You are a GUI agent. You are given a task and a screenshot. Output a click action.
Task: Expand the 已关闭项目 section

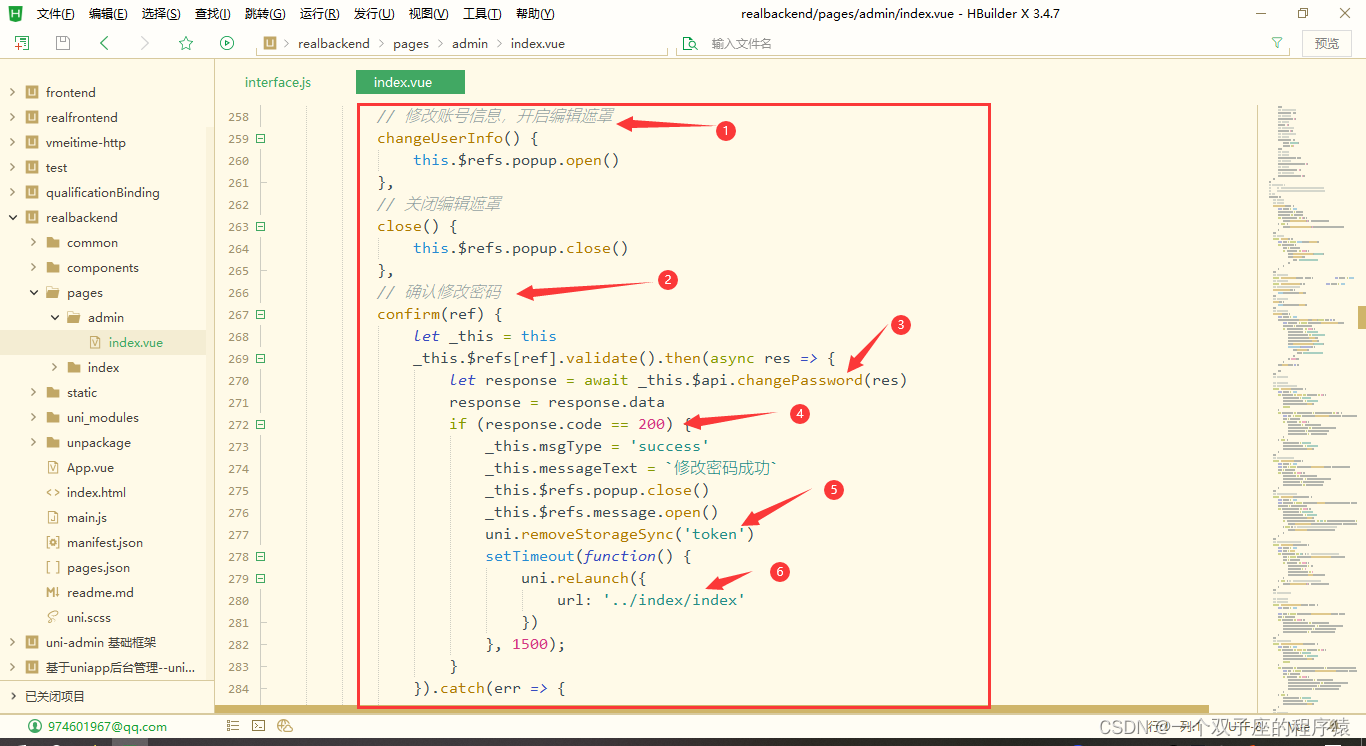(12, 696)
